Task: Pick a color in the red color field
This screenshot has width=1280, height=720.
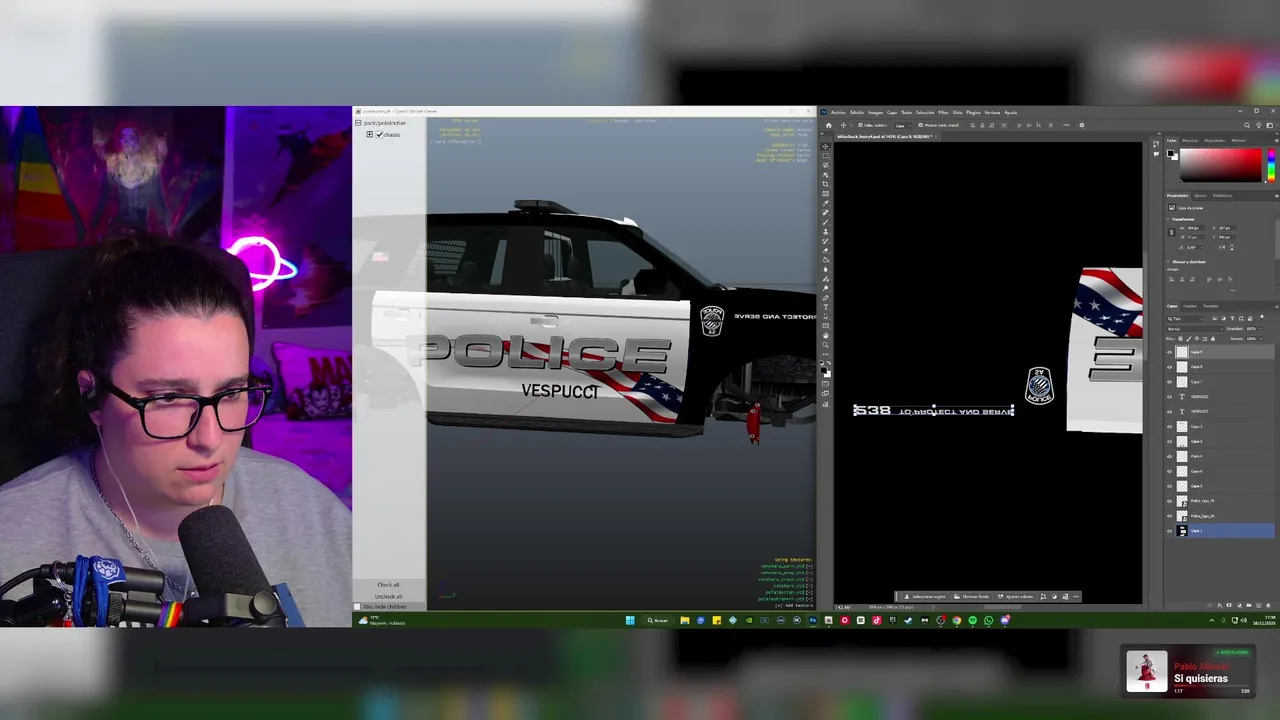Action: coord(1221,165)
